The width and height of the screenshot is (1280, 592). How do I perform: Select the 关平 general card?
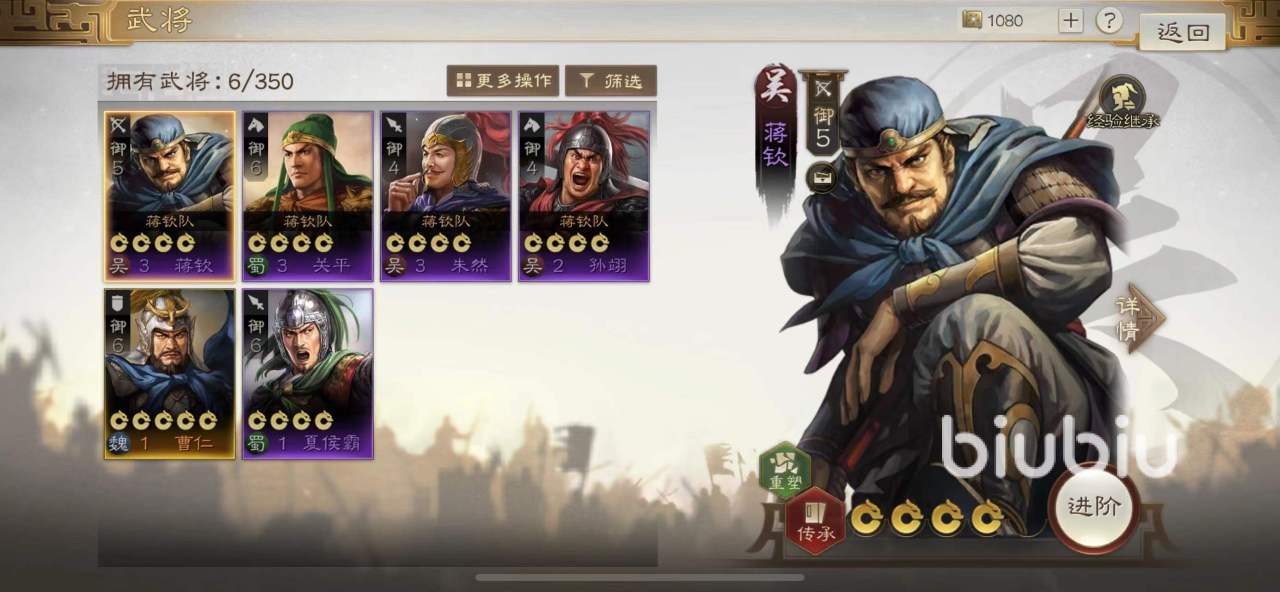pyautogui.click(x=308, y=196)
